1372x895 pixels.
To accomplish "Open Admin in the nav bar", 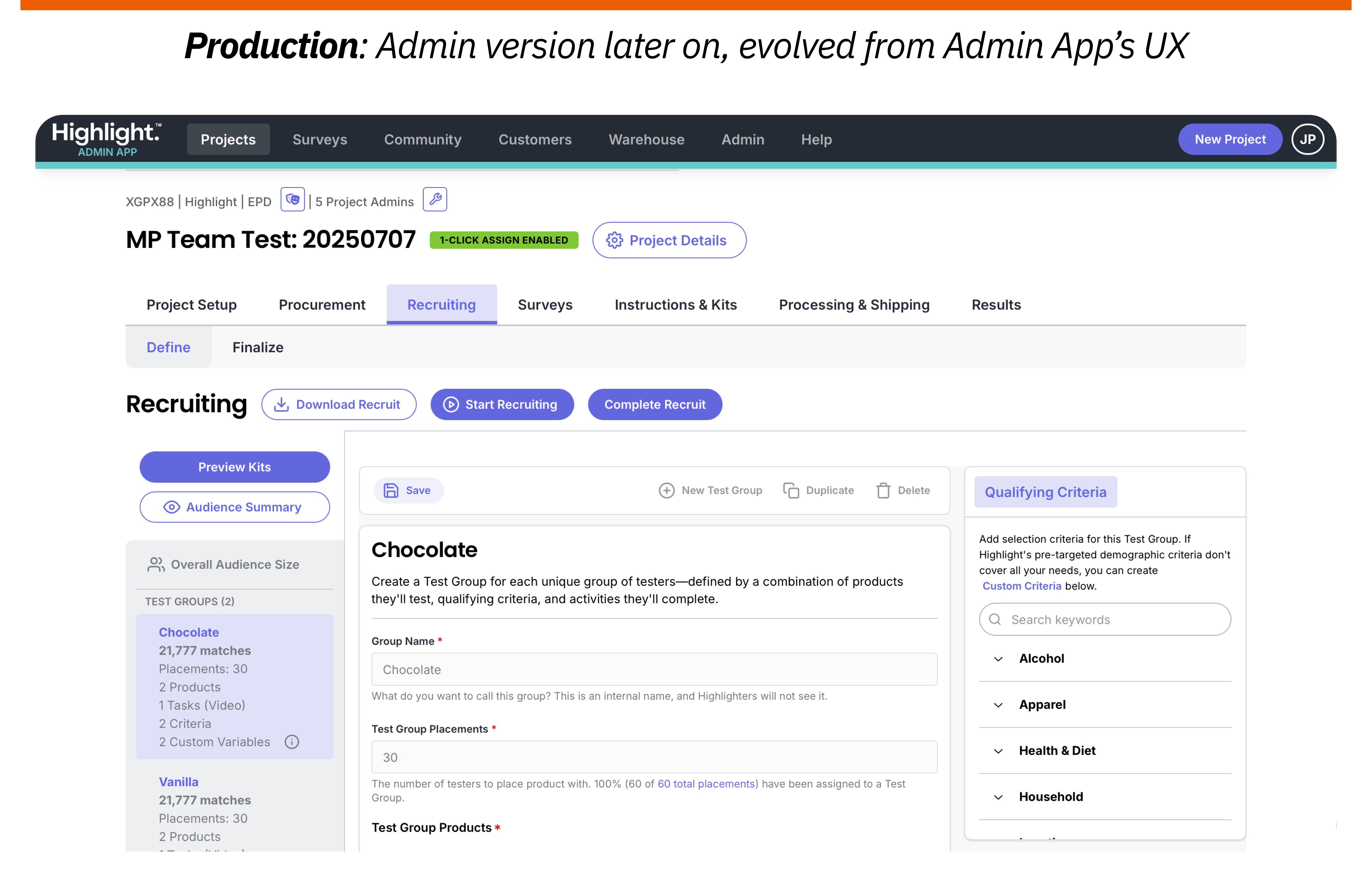I will point(742,139).
